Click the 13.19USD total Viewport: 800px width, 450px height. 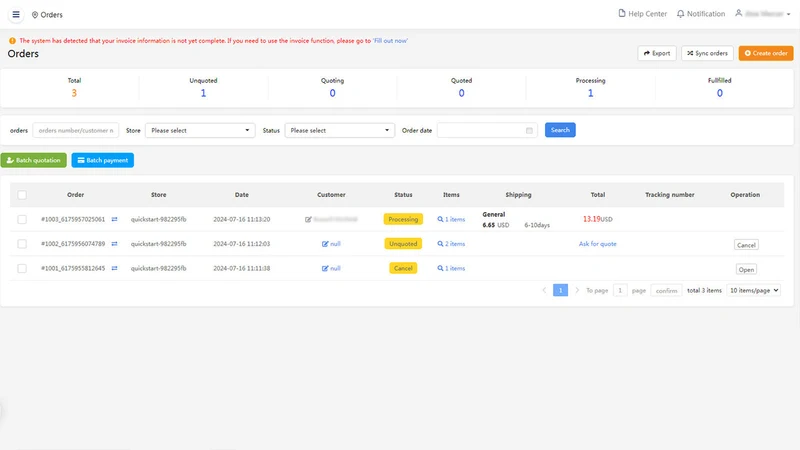597,219
